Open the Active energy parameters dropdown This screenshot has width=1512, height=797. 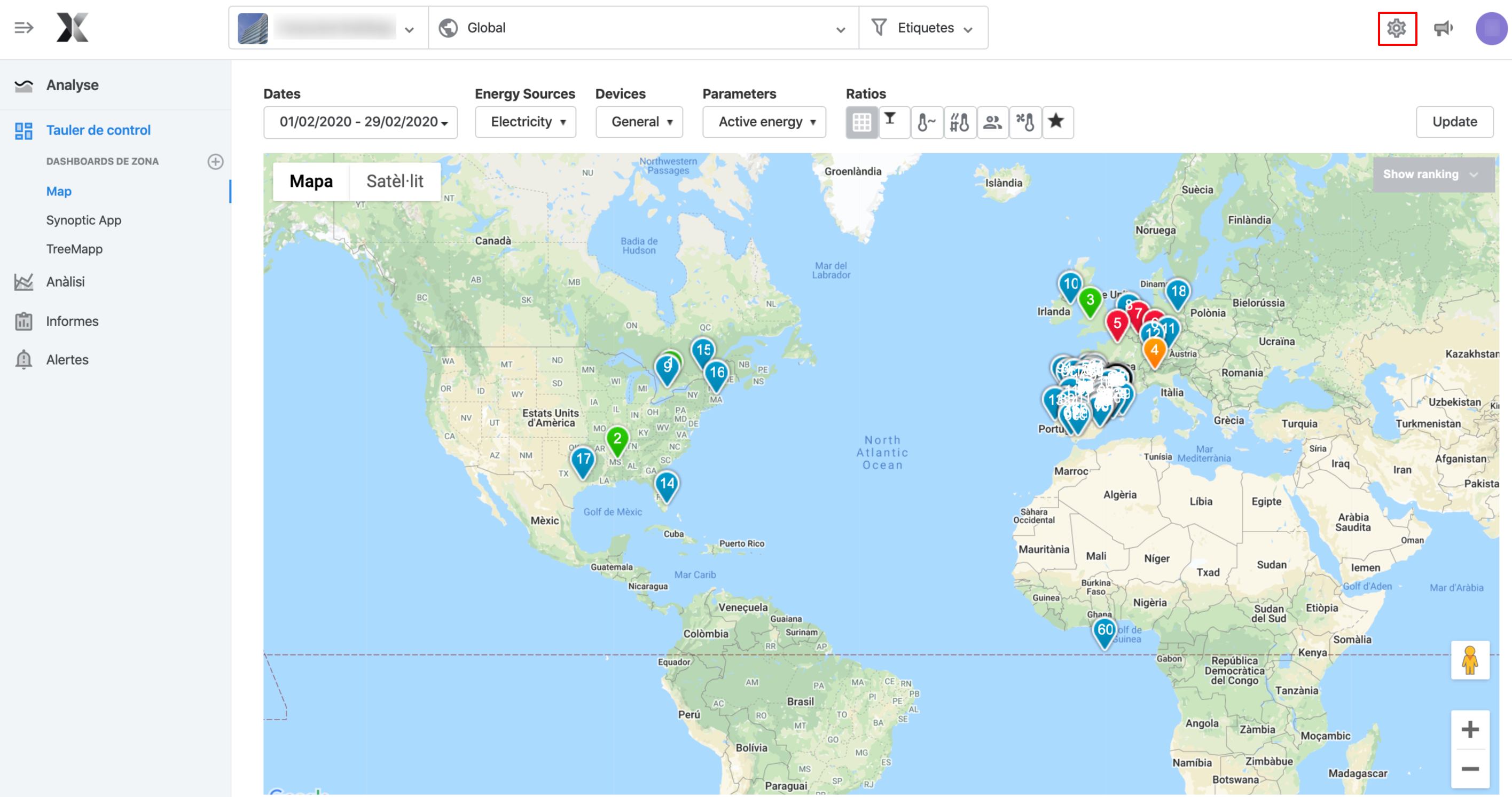pyautogui.click(x=764, y=122)
